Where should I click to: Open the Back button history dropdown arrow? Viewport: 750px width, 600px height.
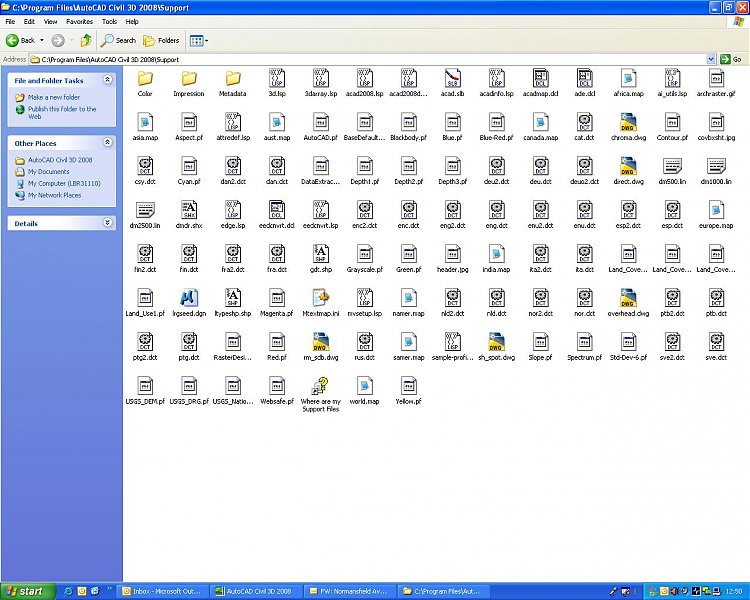tap(42, 41)
